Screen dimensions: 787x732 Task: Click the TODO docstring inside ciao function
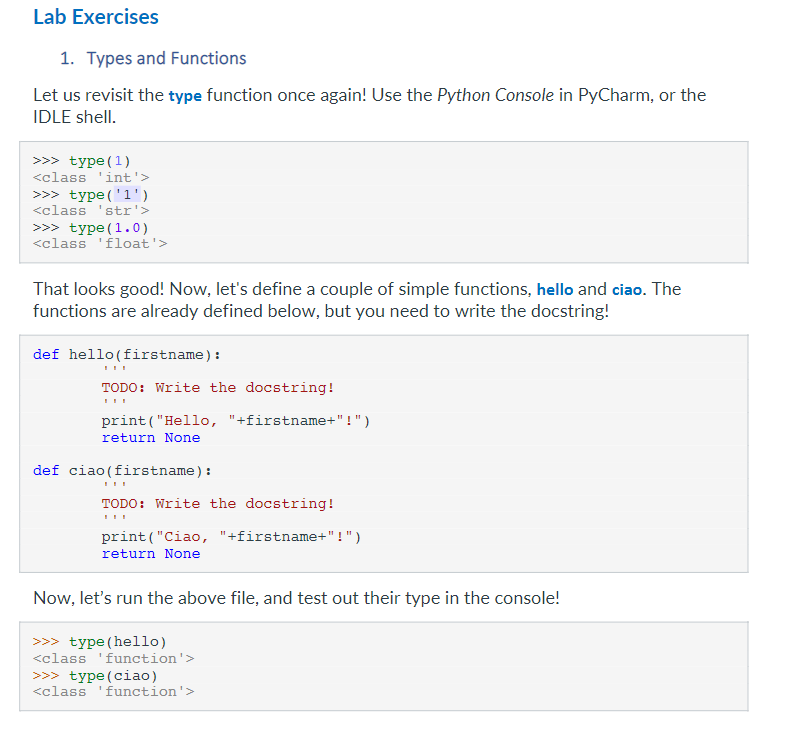point(218,504)
